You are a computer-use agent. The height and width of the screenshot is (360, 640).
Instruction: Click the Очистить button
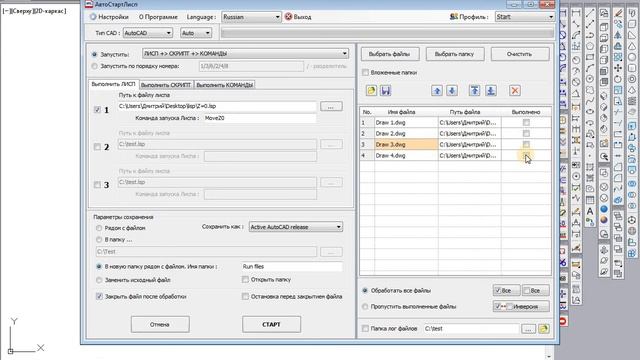519,54
